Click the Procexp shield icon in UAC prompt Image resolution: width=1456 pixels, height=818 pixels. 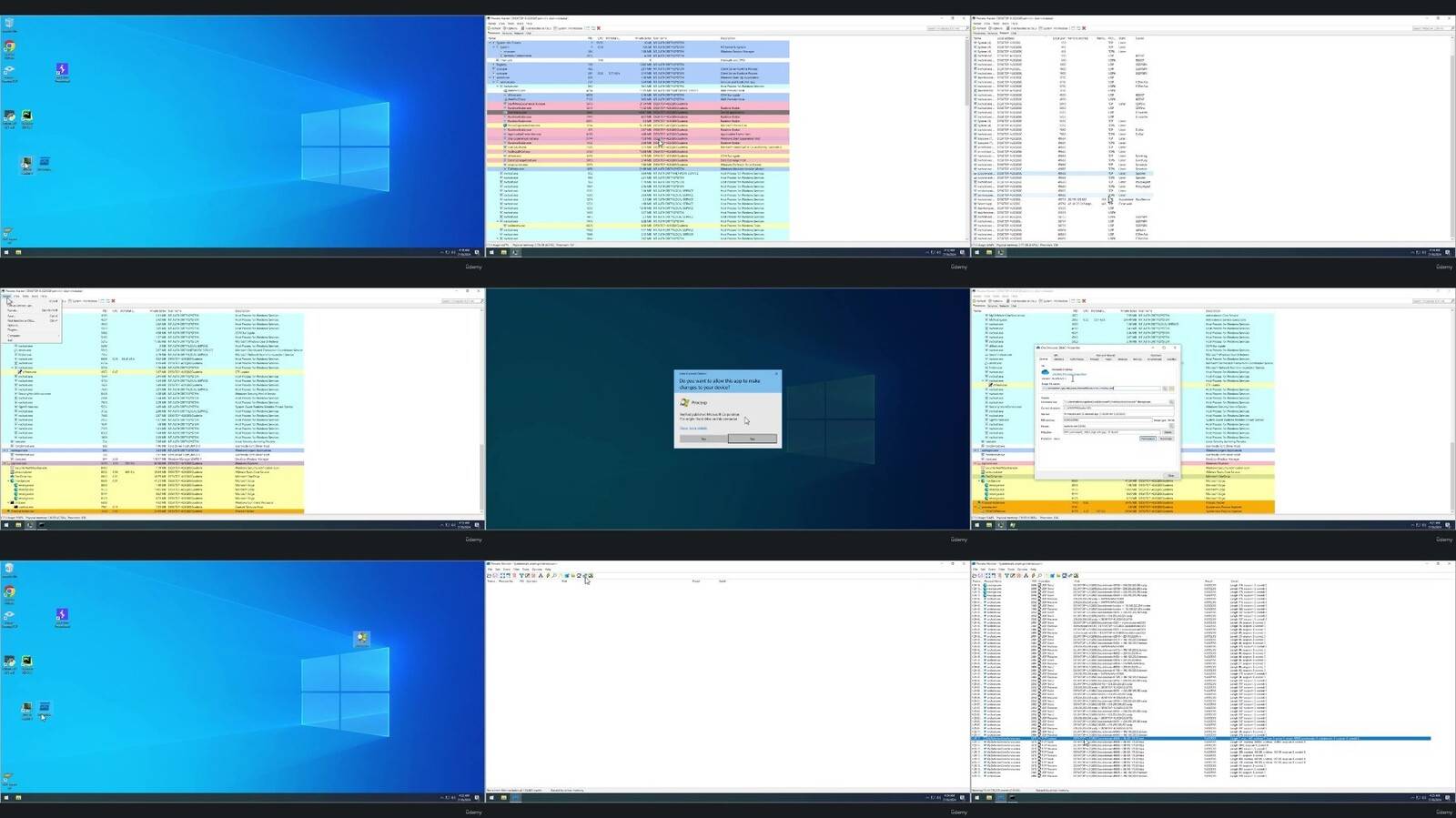(x=684, y=402)
